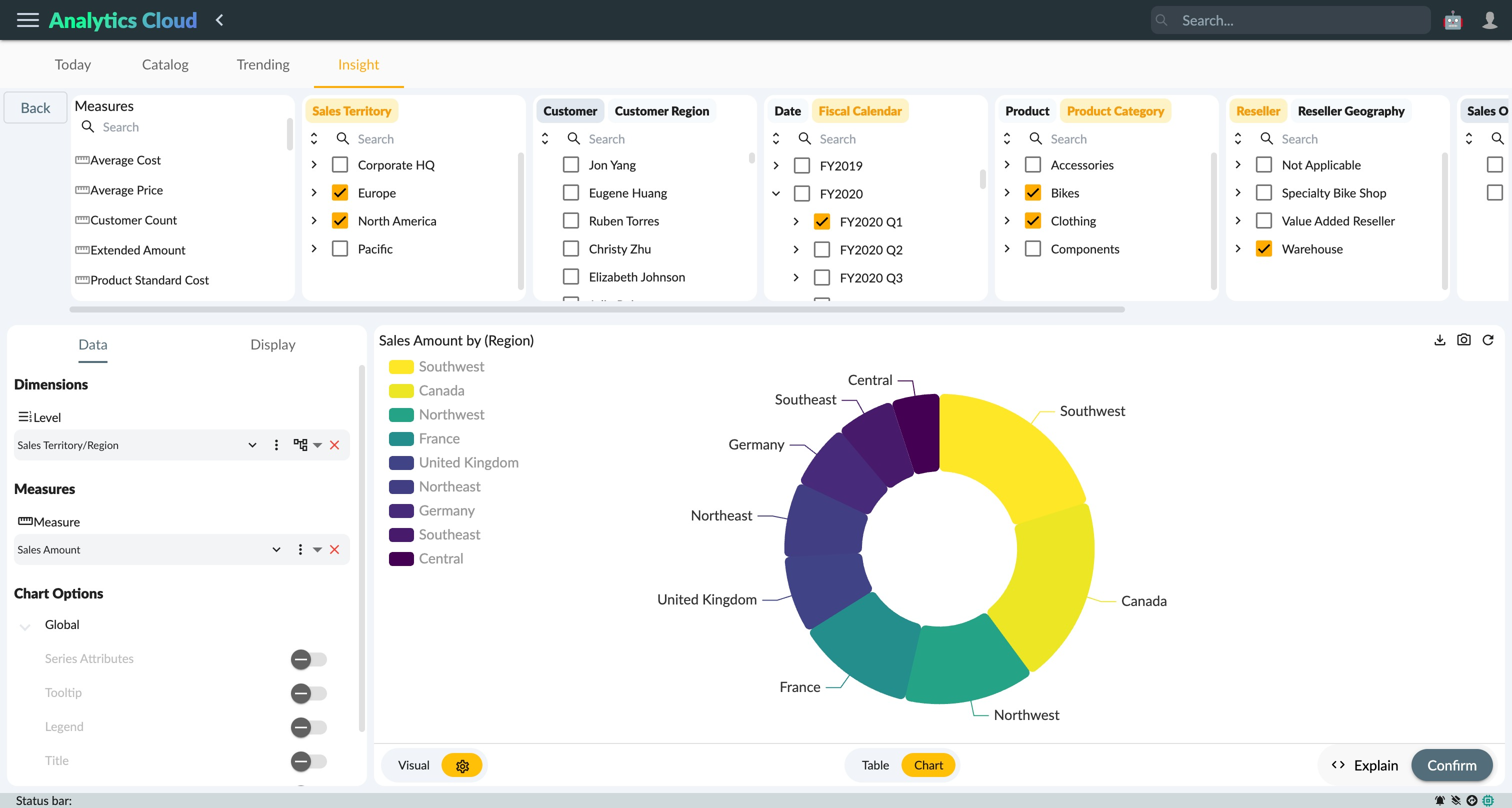Switch to Table view

tap(875, 765)
